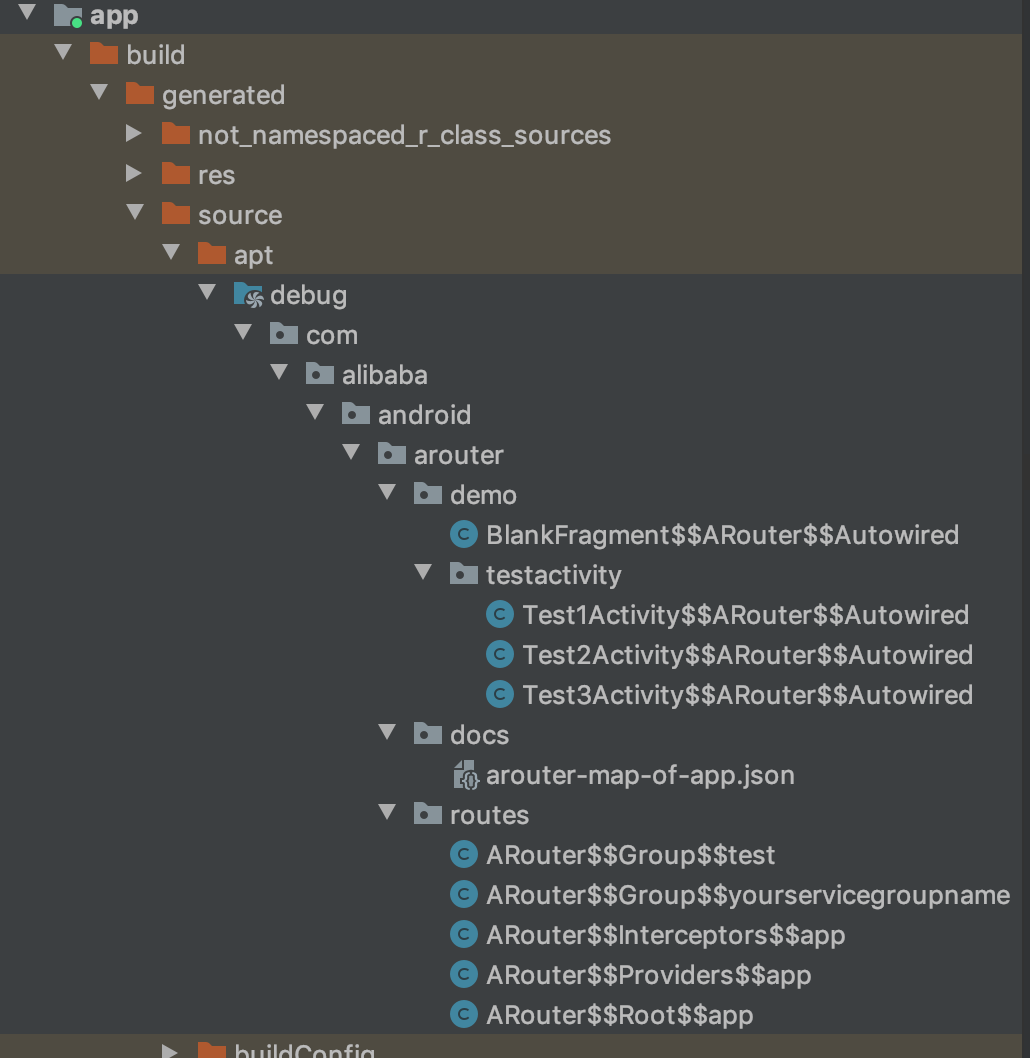The width and height of the screenshot is (1030, 1058).
Task: Collapse the com package arrow
Action: point(243,331)
